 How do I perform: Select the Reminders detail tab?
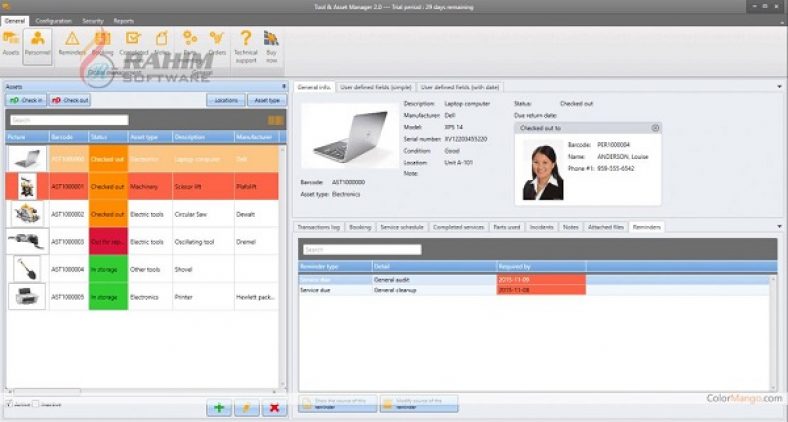[x=646, y=227]
